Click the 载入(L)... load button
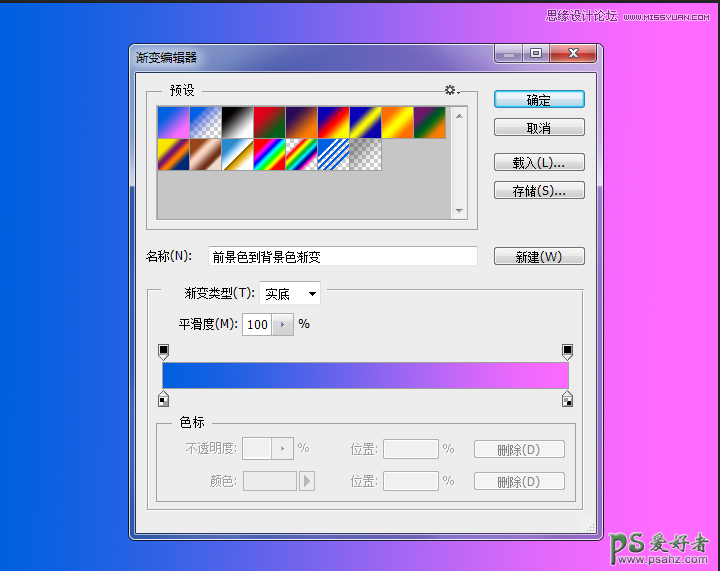This screenshot has width=720, height=571. [539, 163]
